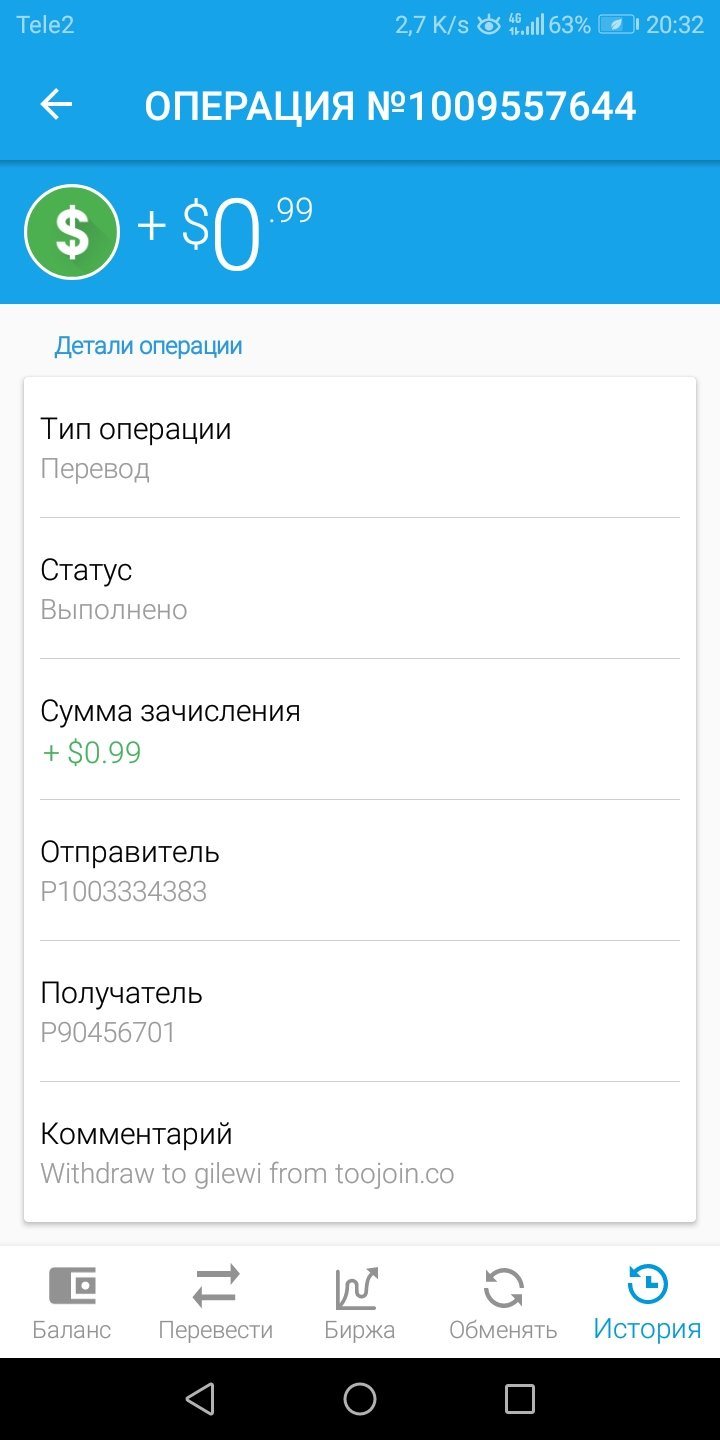Switch to the Биржа tab label
The height and width of the screenshot is (1440, 720).
[360, 1330]
